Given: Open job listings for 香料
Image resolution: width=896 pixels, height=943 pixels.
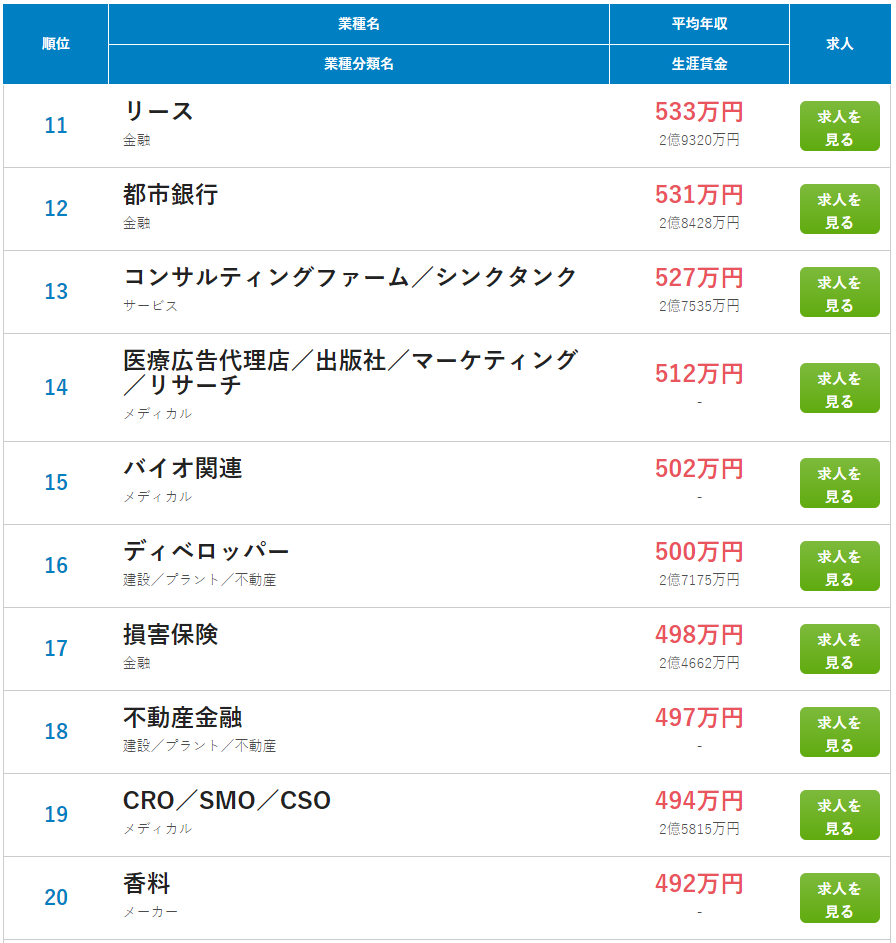Looking at the screenshot, I should tap(839, 899).
